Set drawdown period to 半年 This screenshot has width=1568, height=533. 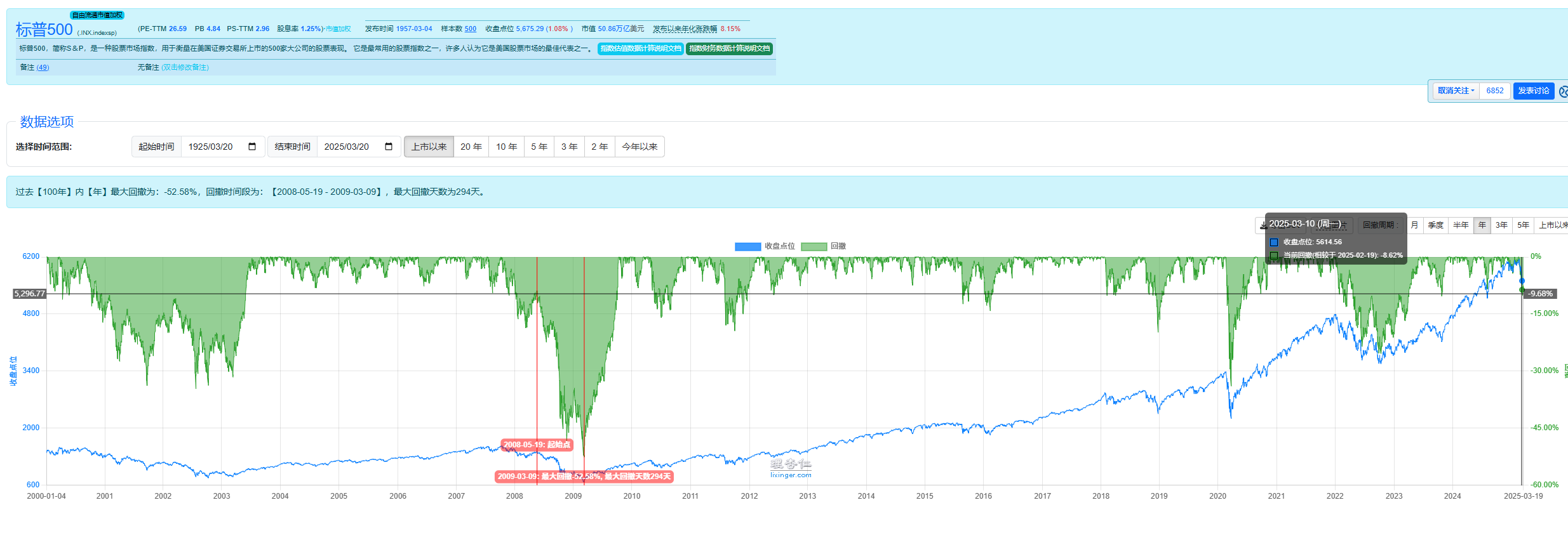1461,225
